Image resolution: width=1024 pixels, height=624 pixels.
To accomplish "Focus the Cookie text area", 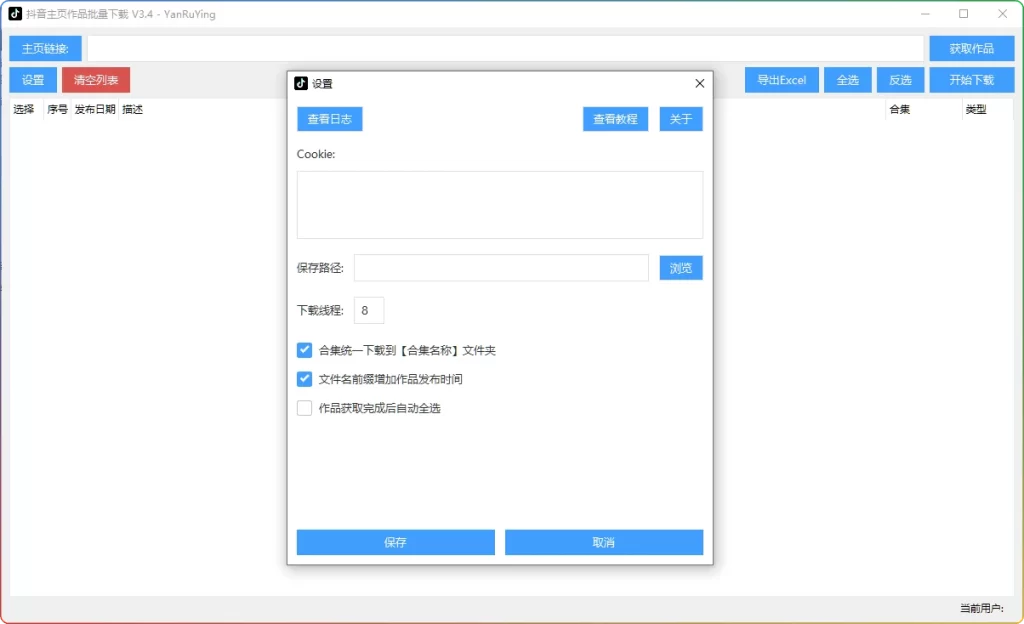I will (x=500, y=205).
